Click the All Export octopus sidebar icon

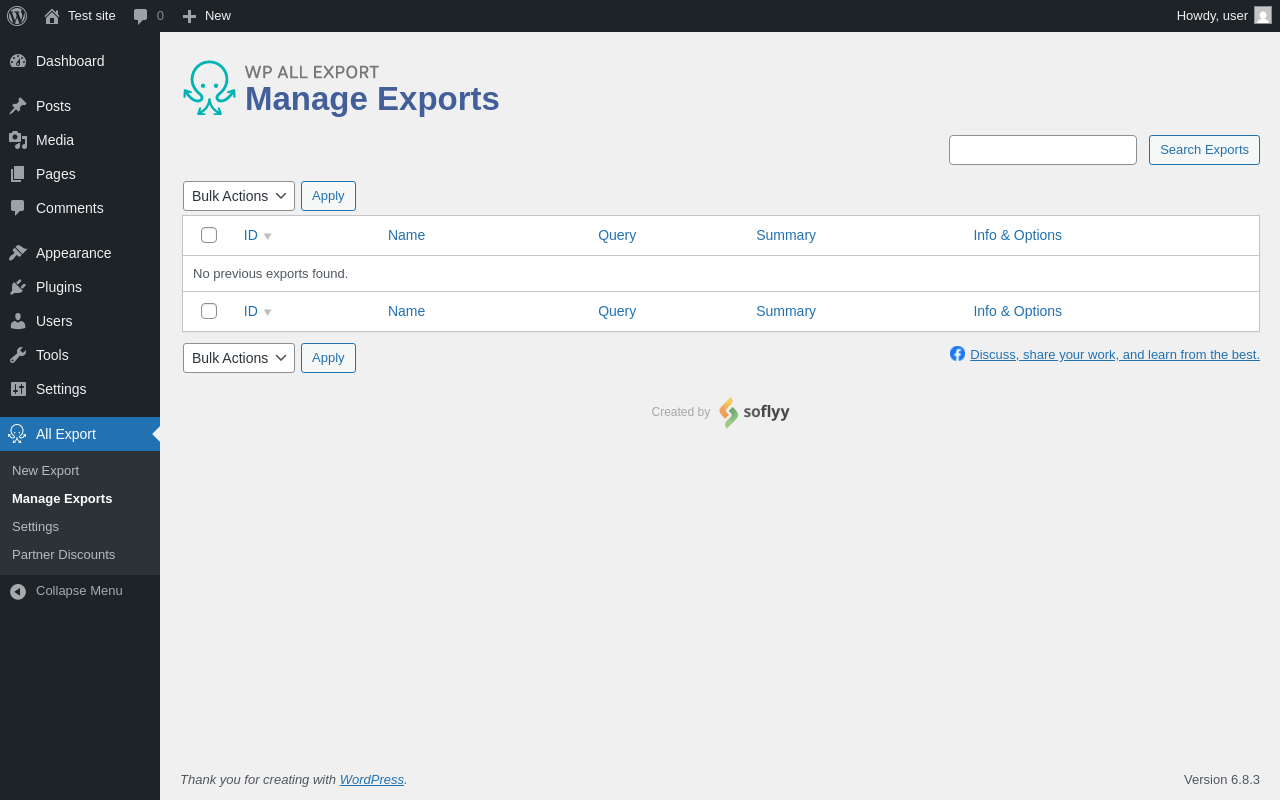click(x=17, y=434)
